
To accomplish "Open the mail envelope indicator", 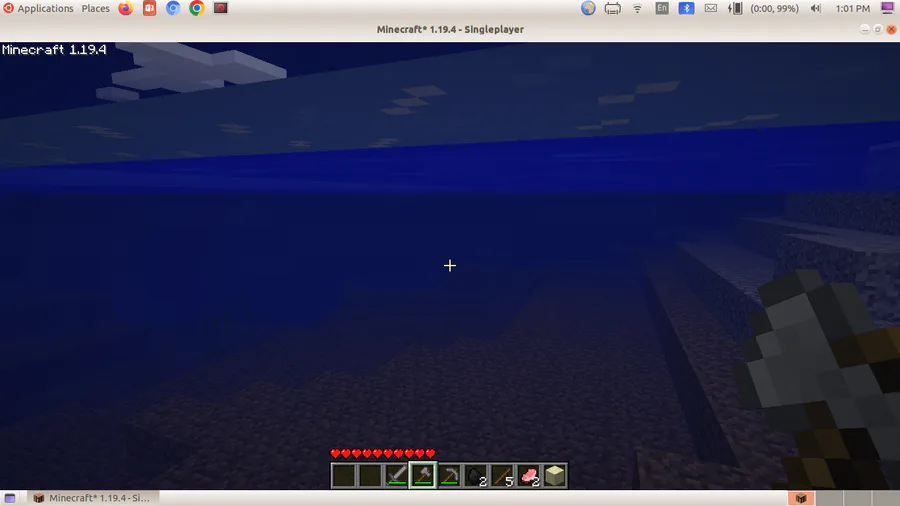I will [711, 8].
